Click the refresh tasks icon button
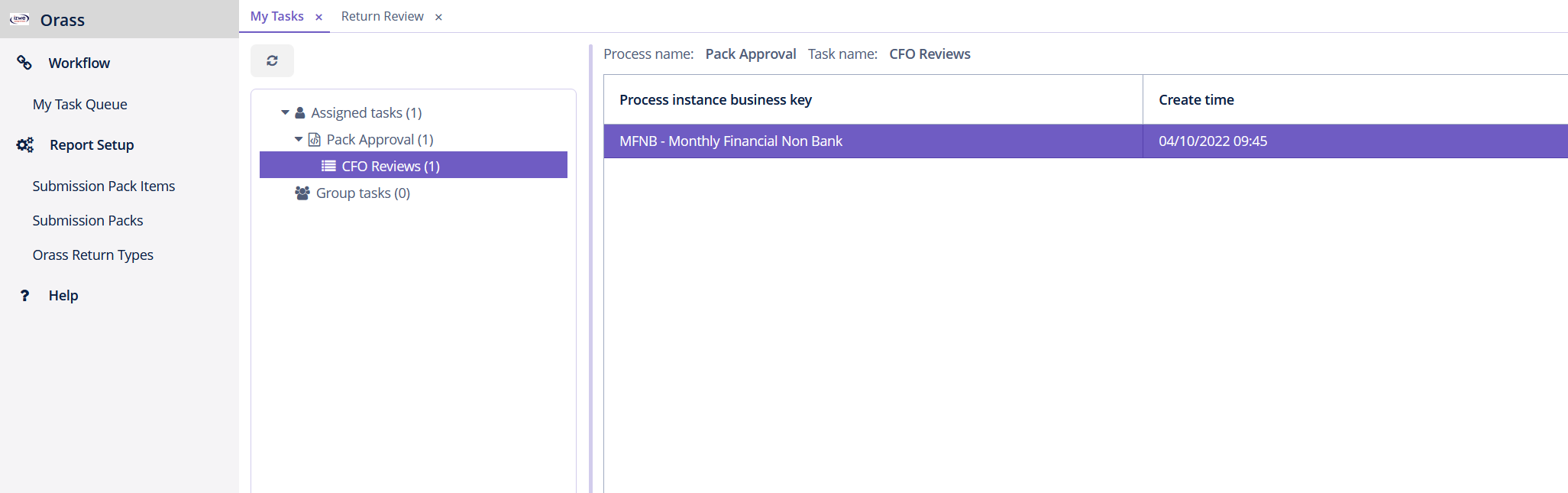Screen dimensions: 1568x493 [272, 61]
